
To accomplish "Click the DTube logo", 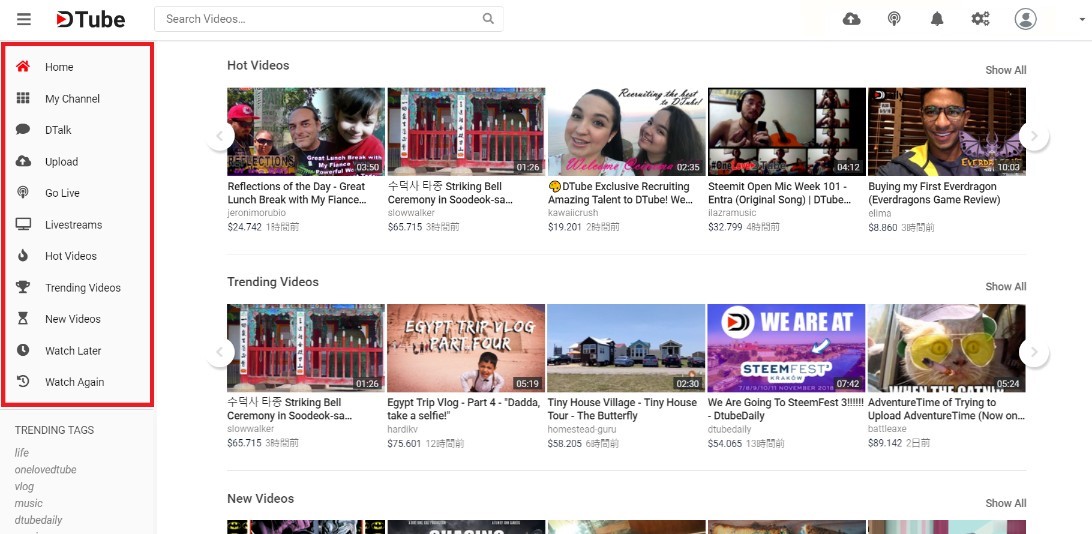I will (x=91, y=19).
